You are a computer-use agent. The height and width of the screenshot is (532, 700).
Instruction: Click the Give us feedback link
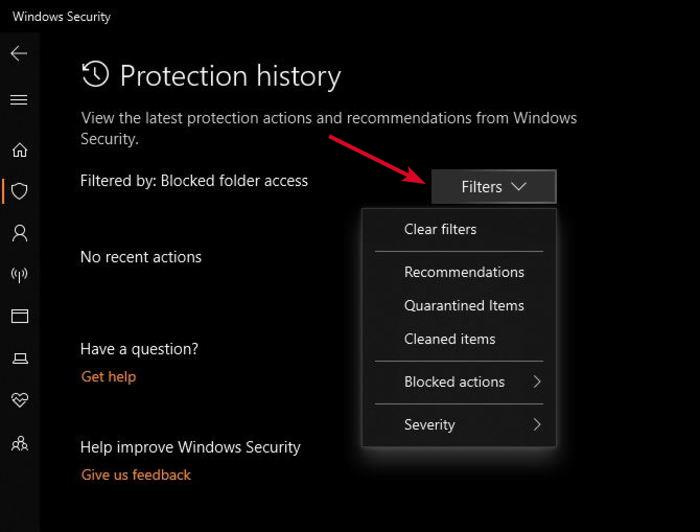(x=136, y=475)
